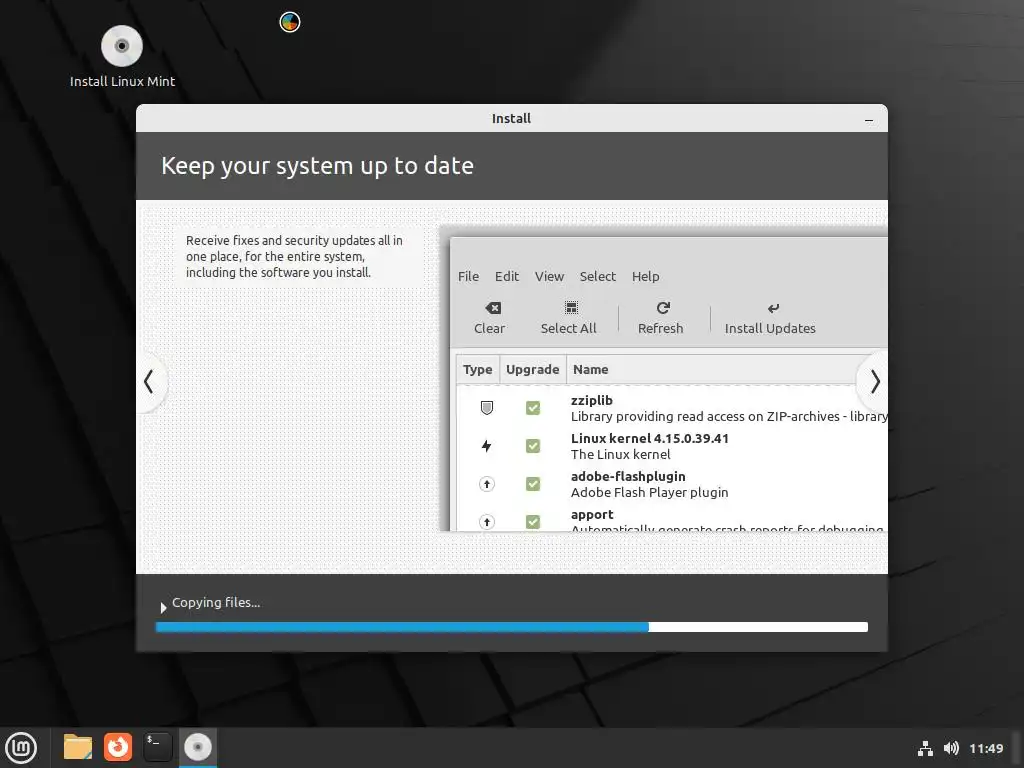
Task: Select Linux kernel 4.15.0.39.41 entry
Action: coord(650,438)
